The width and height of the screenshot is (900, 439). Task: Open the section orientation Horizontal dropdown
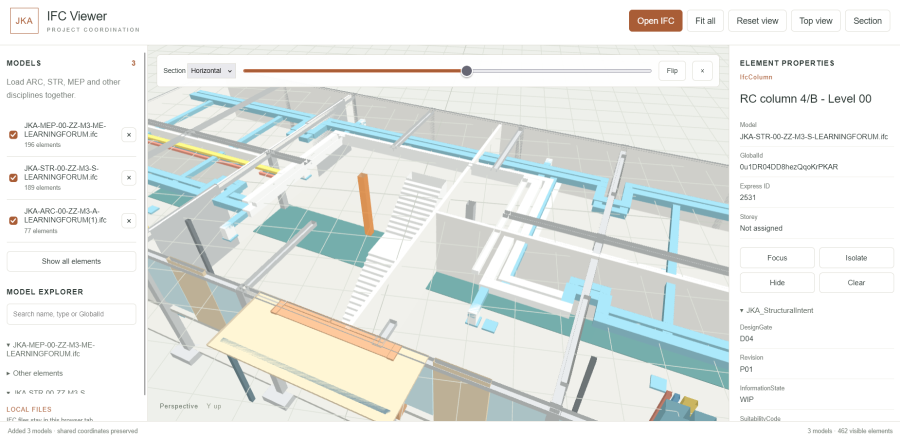click(211, 71)
